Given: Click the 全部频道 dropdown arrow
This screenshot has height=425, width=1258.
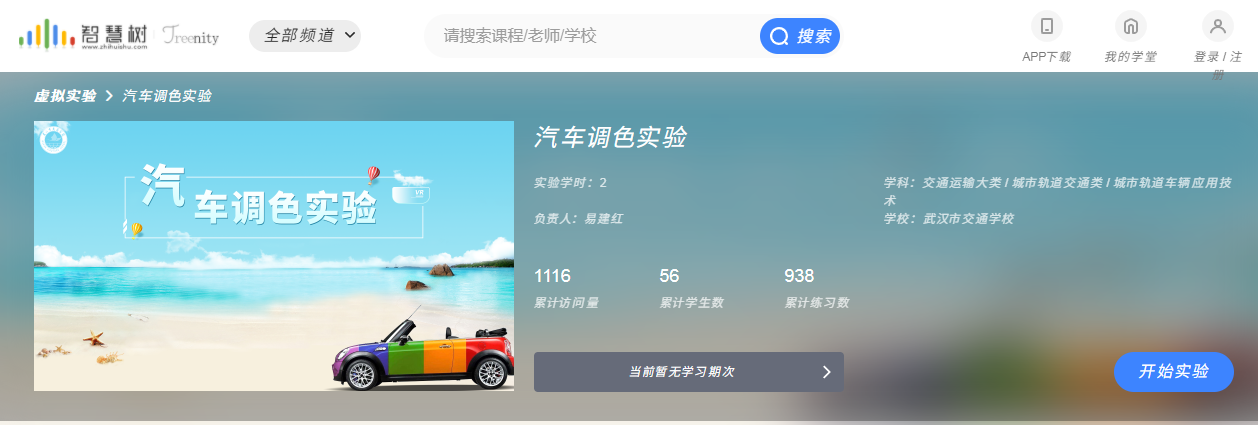Looking at the screenshot, I should [349, 35].
